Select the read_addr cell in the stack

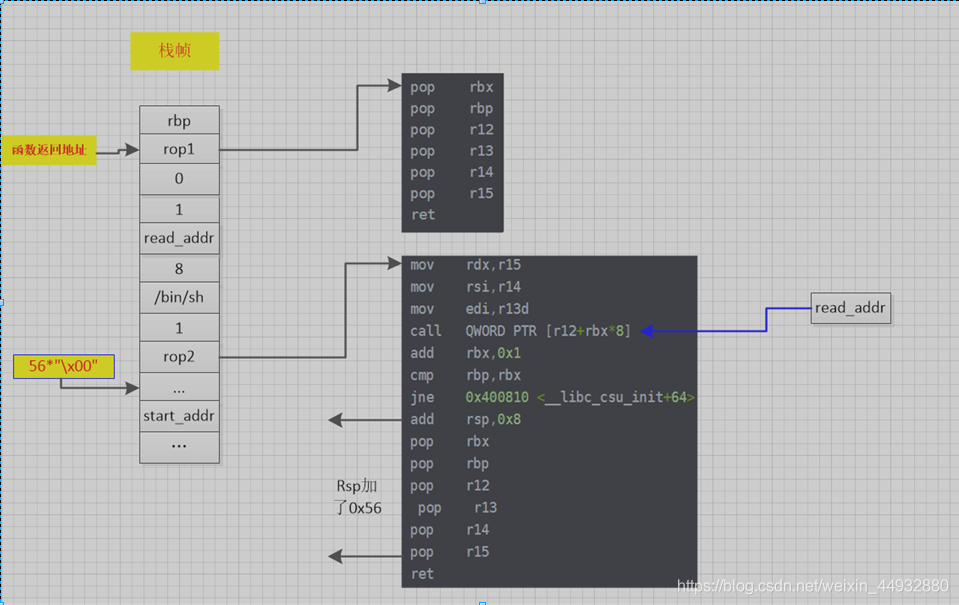coord(179,238)
